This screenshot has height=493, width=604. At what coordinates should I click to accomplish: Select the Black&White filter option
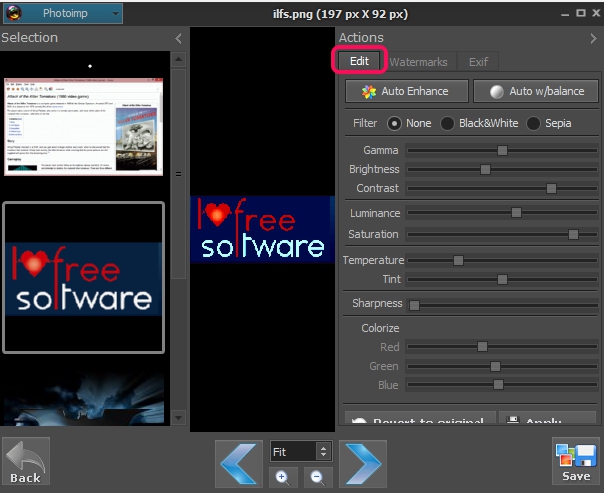click(x=449, y=123)
